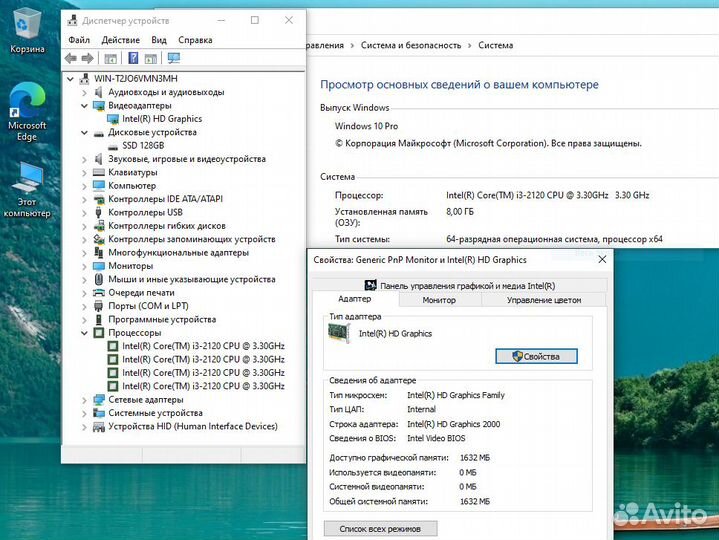Select the SSD 128GB disk device
719x540 pixels.
click(x=143, y=145)
